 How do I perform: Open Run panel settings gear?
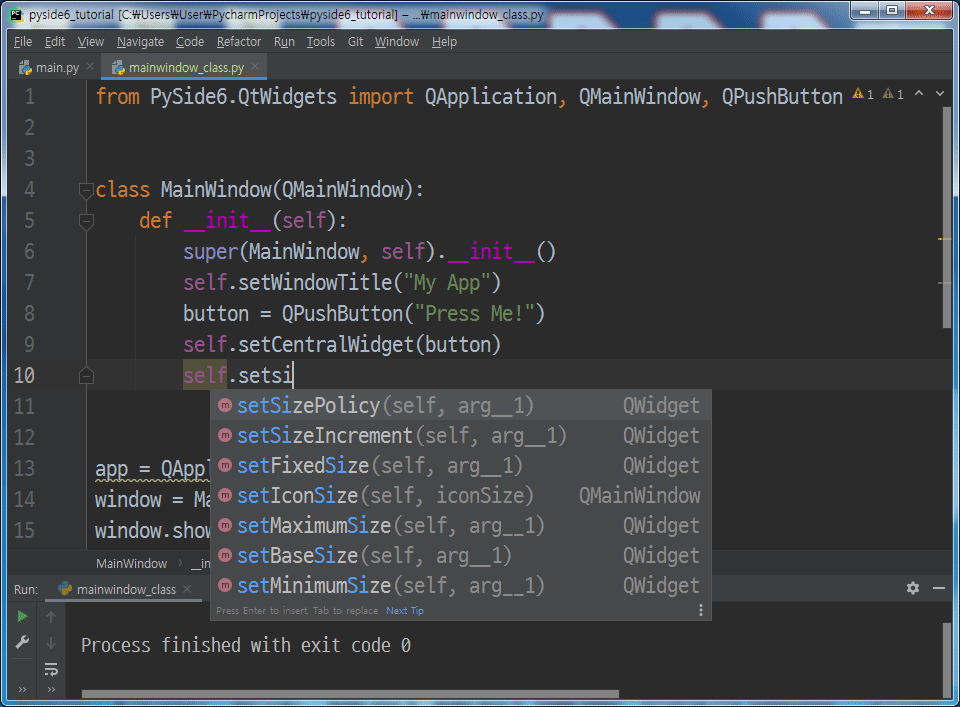click(x=913, y=588)
